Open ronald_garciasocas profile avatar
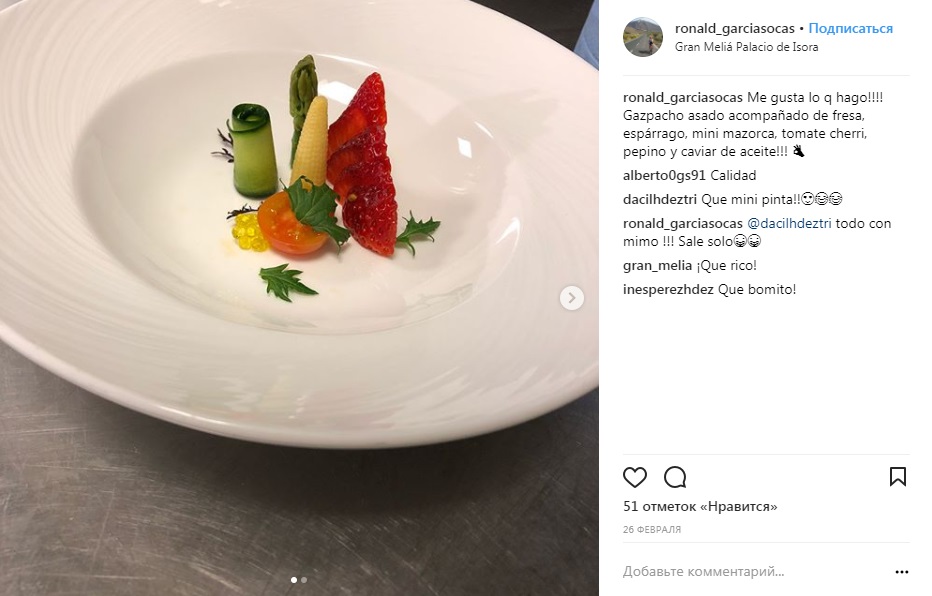The image size is (932, 596). [x=643, y=37]
